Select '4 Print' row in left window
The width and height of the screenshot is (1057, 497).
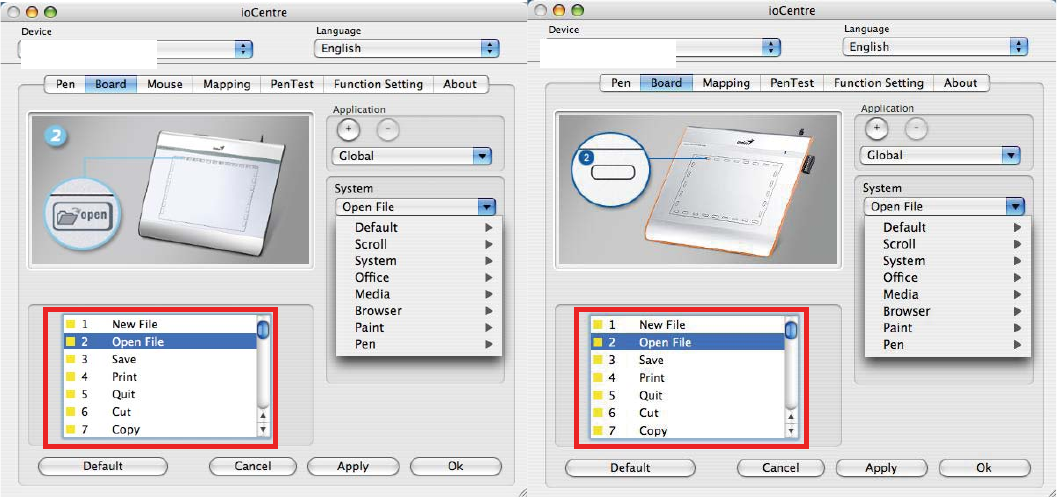pos(160,377)
